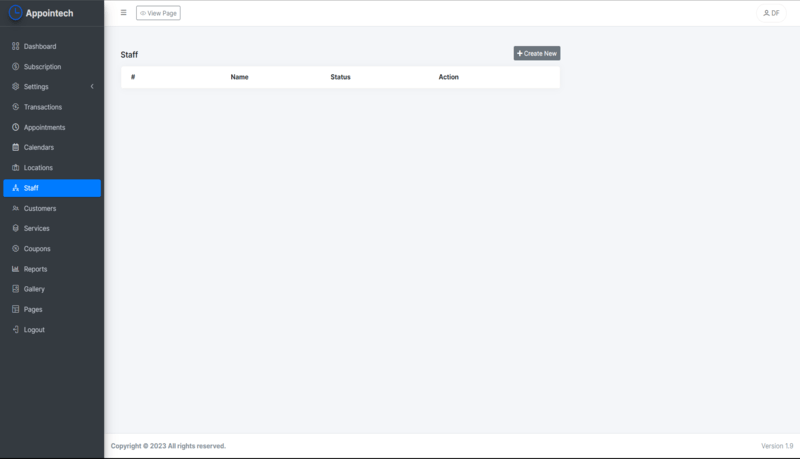Toggle the hamburger sidebar menu icon
This screenshot has width=800, height=459.
[123, 13]
